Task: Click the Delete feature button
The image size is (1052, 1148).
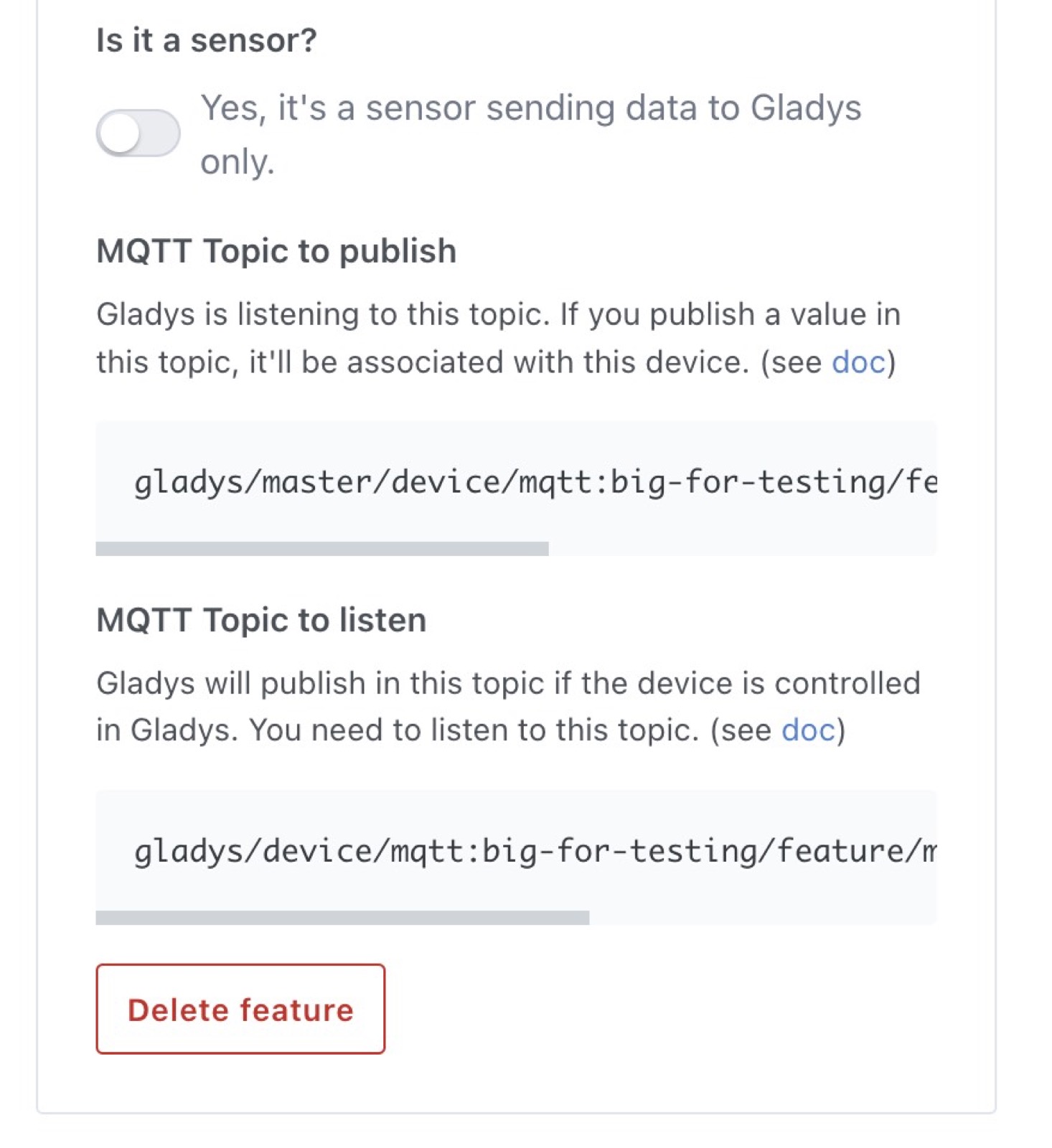Action: coord(240,1009)
